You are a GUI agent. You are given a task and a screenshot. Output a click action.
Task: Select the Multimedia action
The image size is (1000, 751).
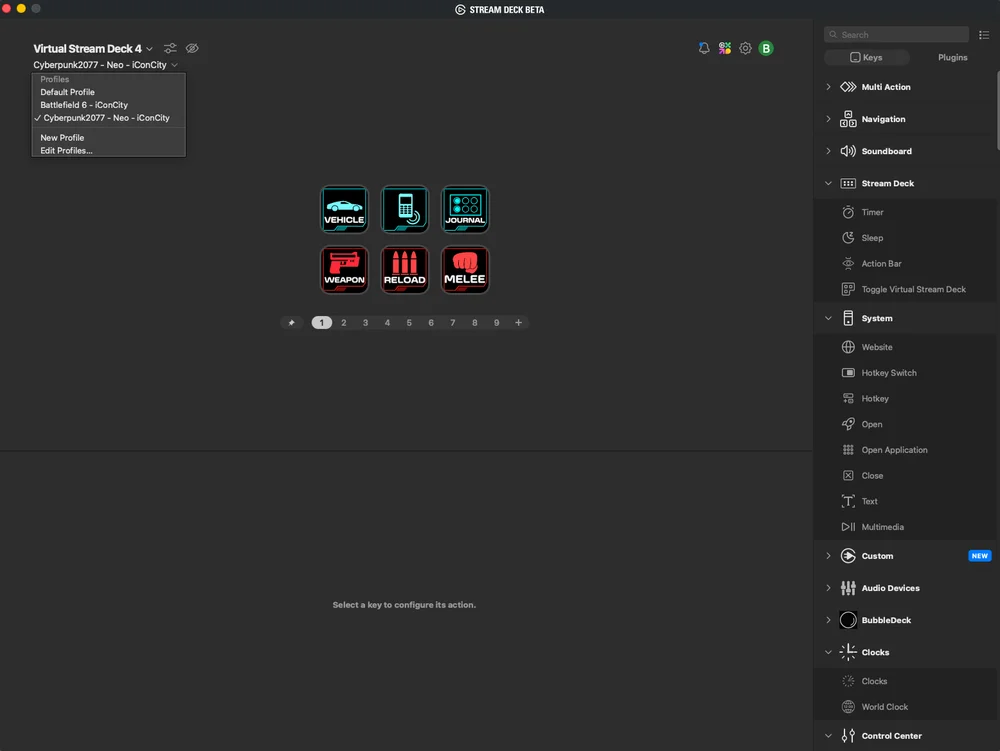[882, 527]
